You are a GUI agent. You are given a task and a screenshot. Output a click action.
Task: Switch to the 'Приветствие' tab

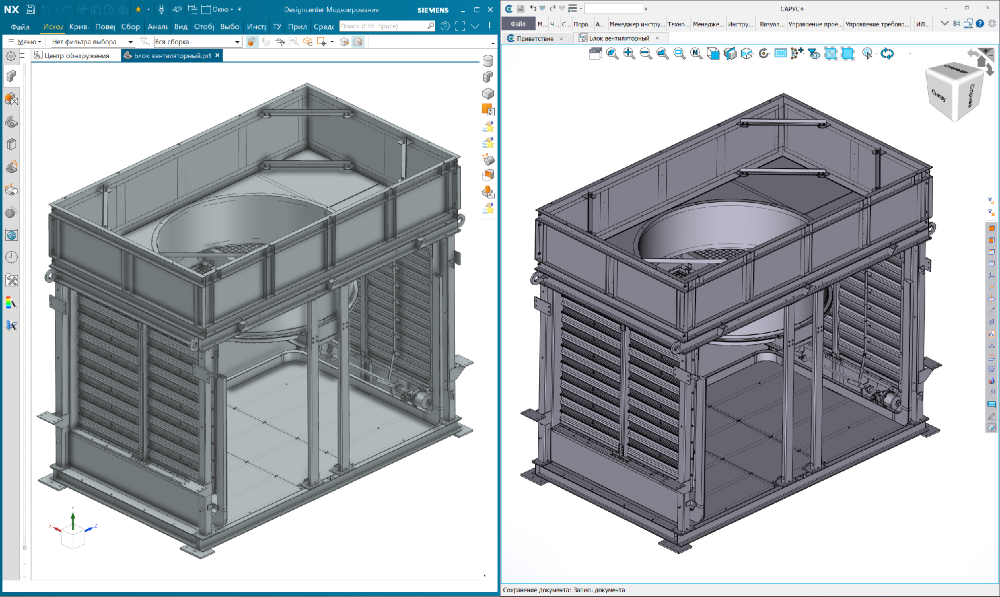click(x=535, y=38)
